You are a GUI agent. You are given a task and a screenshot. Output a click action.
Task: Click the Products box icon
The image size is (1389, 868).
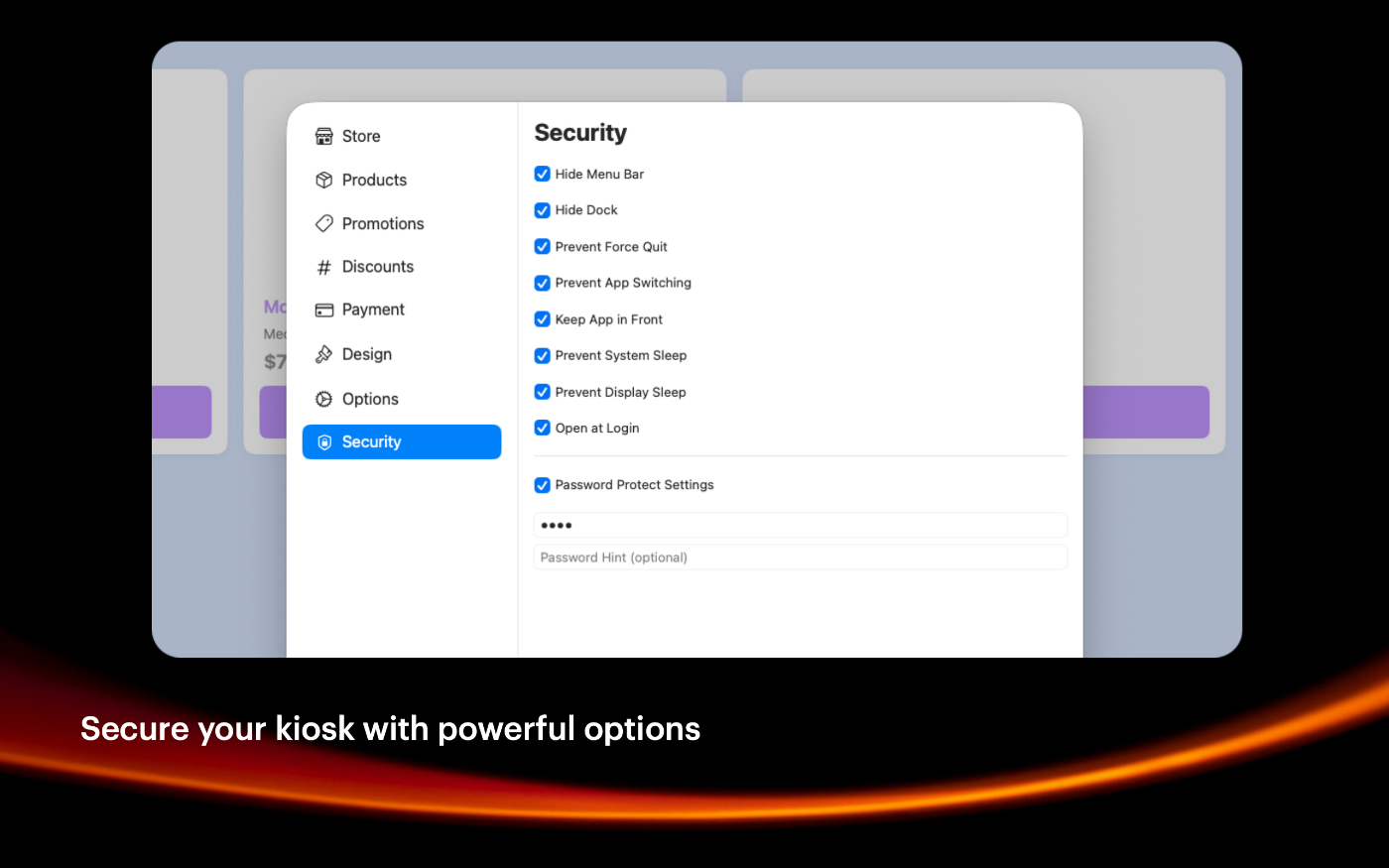(323, 181)
